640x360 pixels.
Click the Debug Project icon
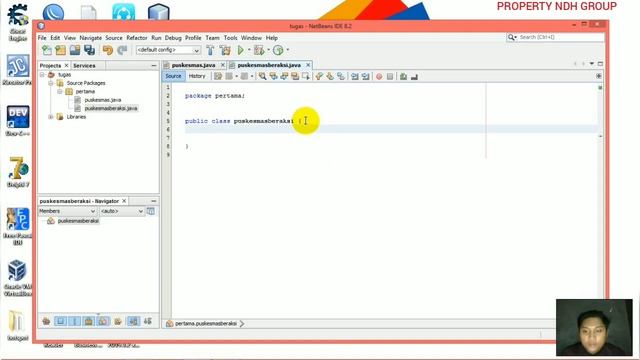[x=259, y=50]
